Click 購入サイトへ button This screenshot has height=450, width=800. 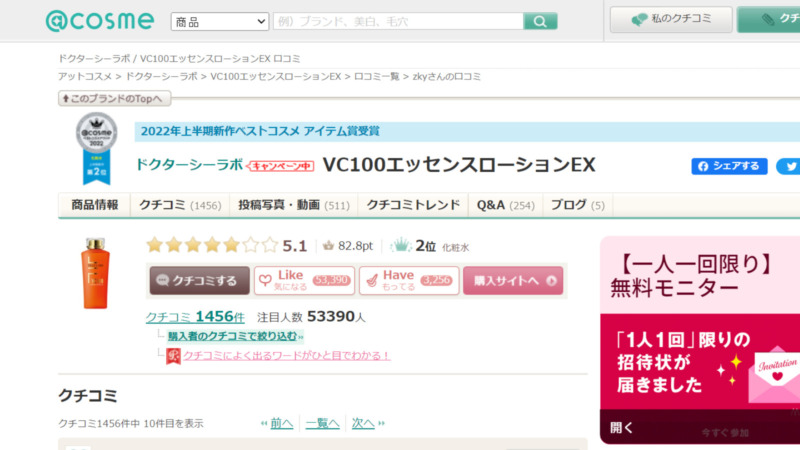513,280
